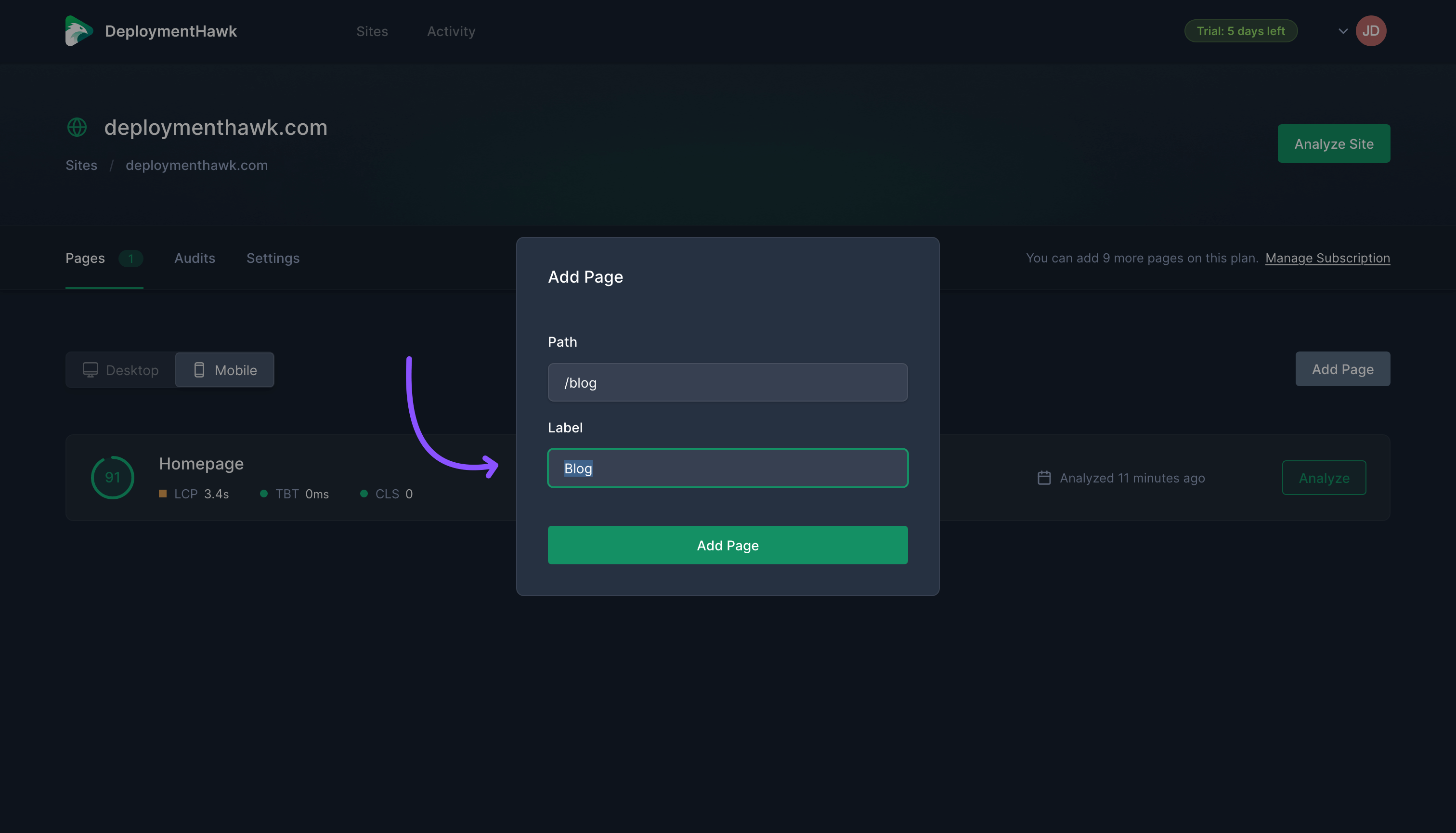Click the globe icon beside deploymenthawk.com
Image resolution: width=1456 pixels, height=833 pixels.
tap(77, 127)
